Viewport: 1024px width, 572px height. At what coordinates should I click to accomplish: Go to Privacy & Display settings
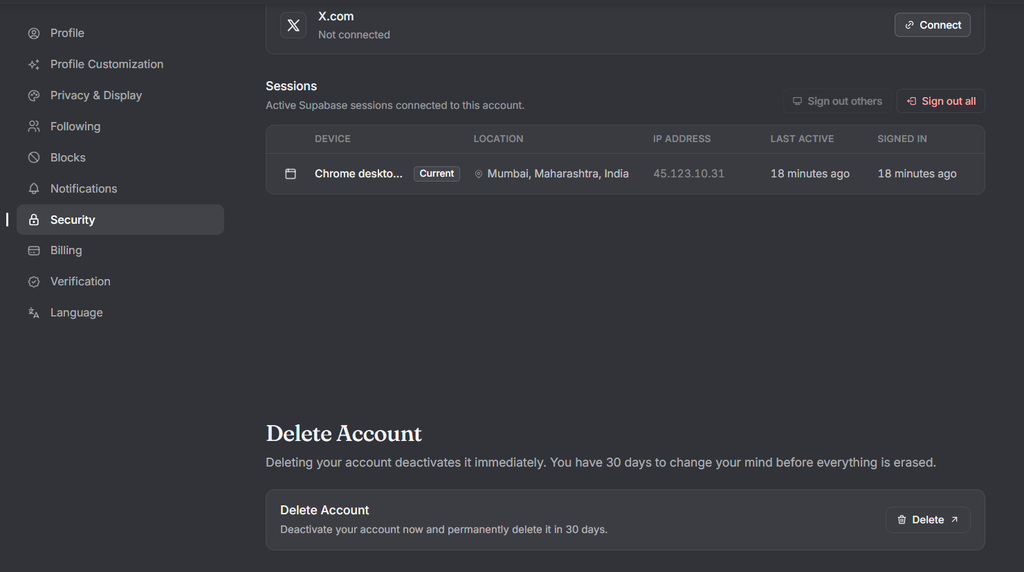(x=120, y=95)
